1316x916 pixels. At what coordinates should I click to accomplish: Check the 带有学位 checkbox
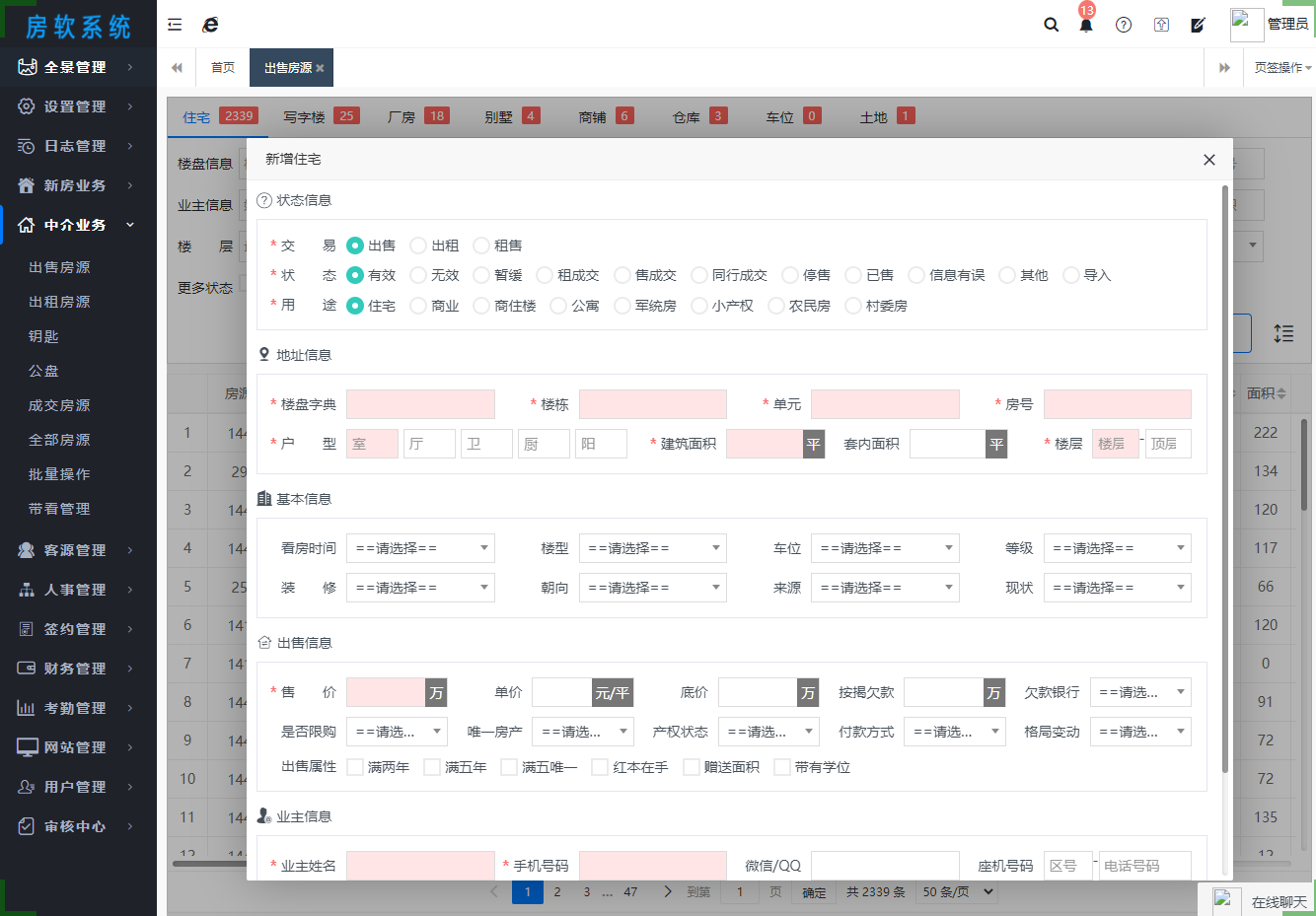click(x=782, y=767)
